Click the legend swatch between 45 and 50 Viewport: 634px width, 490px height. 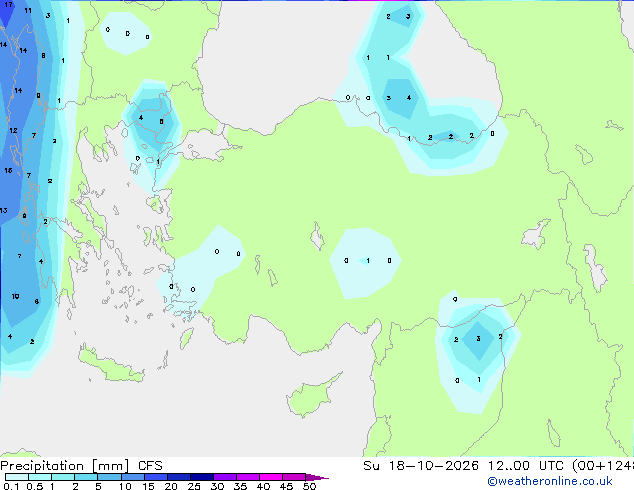click(x=294, y=477)
